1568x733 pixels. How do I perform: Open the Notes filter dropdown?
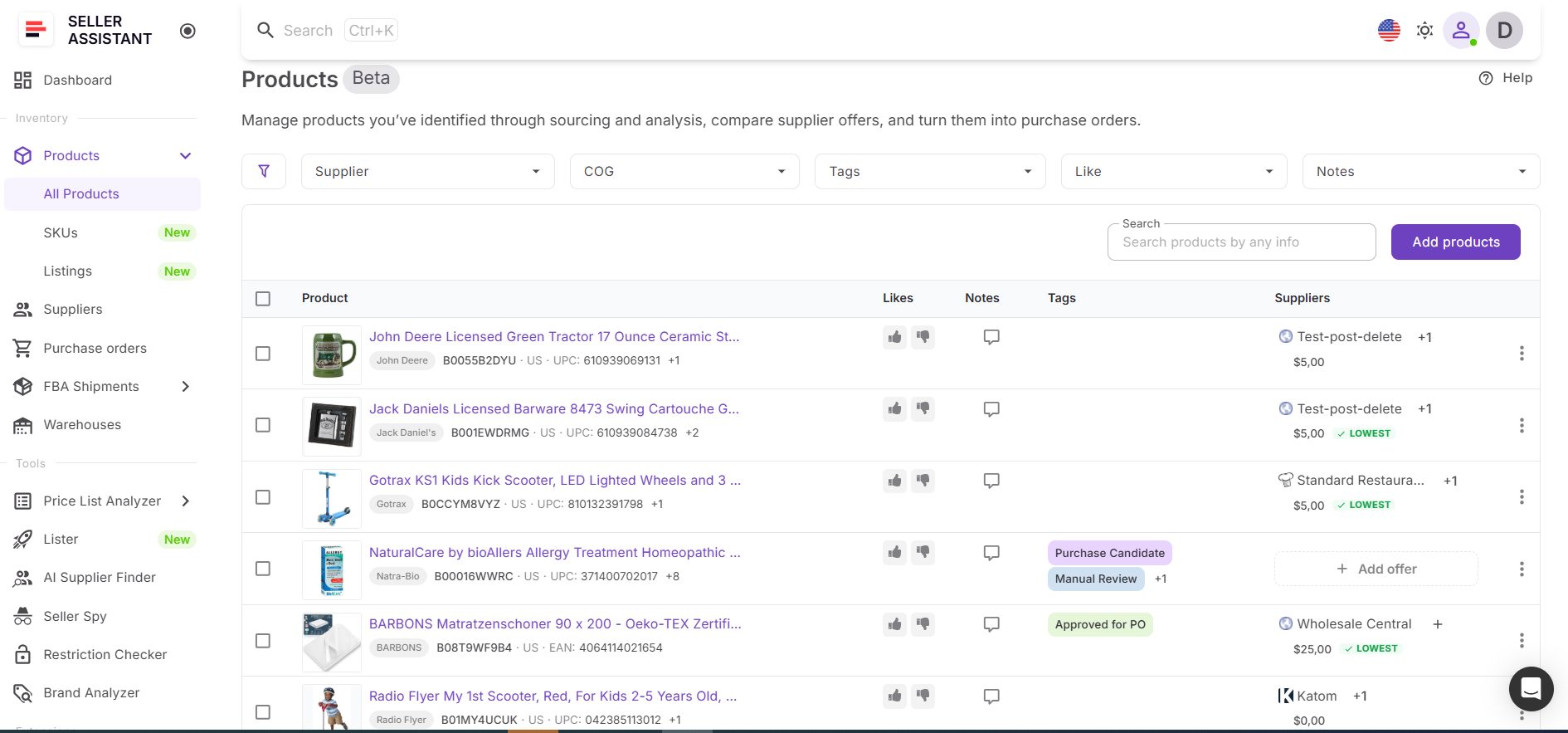pyautogui.click(x=1421, y=171)
